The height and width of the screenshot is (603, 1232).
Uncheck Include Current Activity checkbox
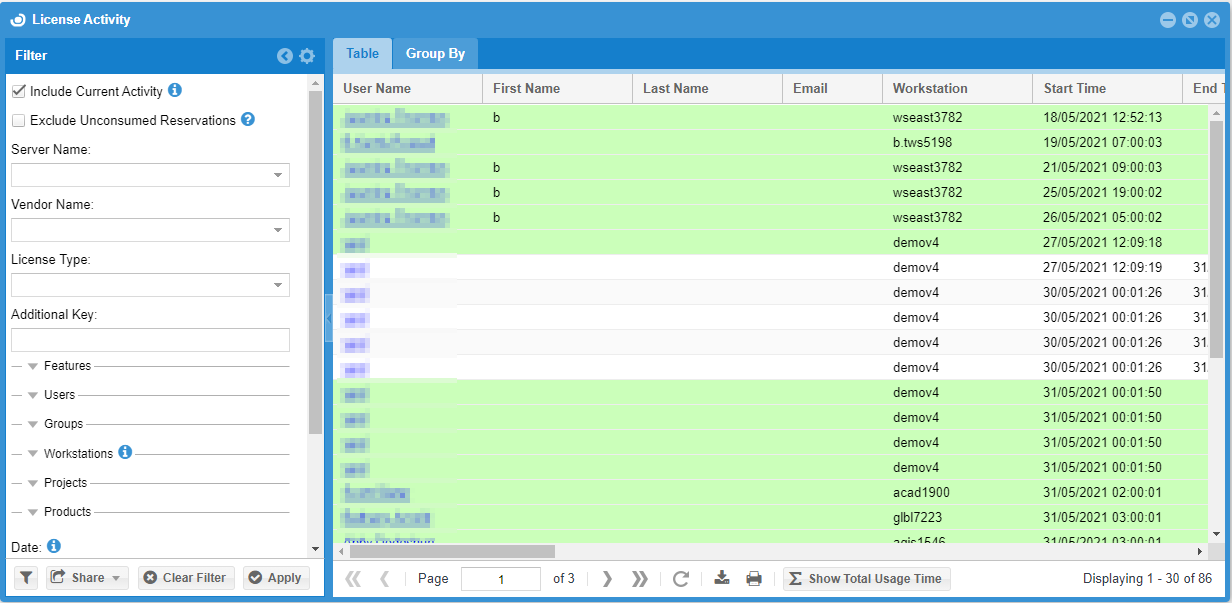18,91
